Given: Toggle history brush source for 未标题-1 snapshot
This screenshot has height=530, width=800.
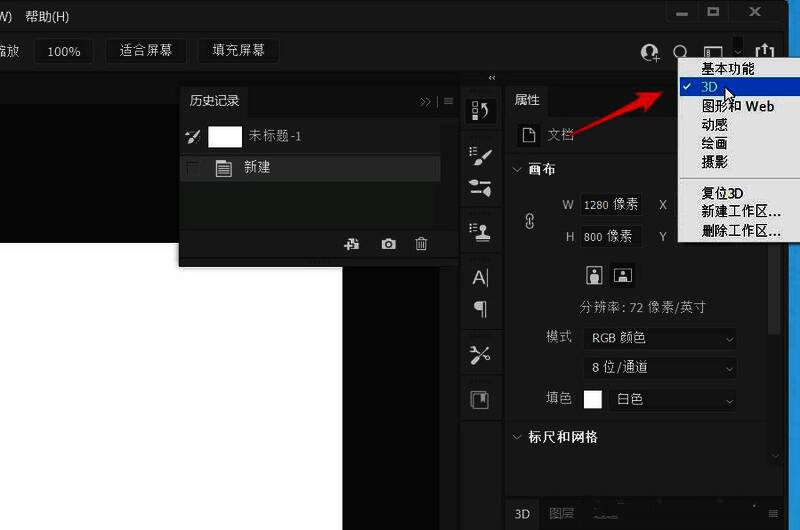Looking at the screenshot, I should (193, 136).
